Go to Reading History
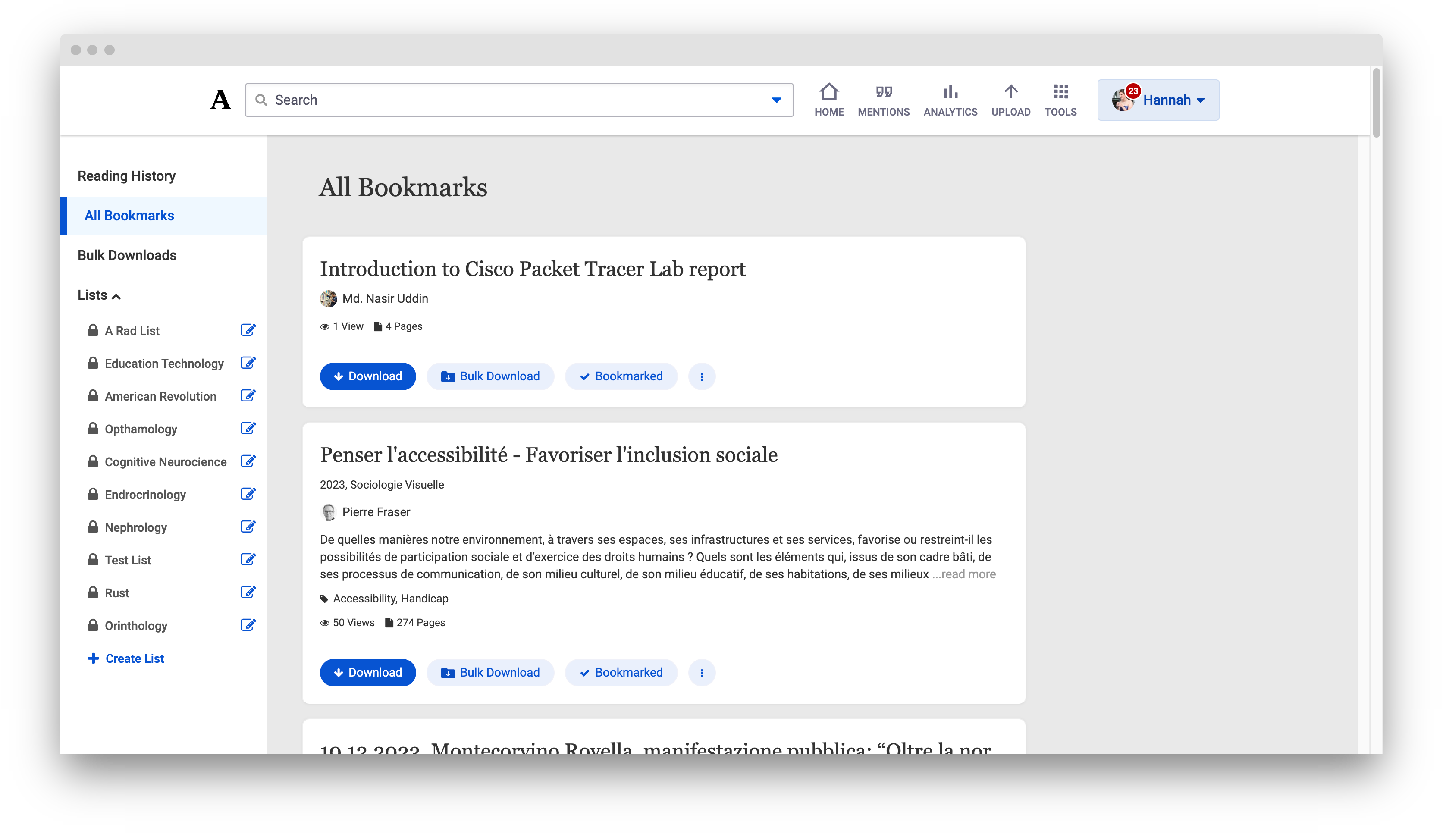The image size is (1443, 840). [x=126, y=176]
